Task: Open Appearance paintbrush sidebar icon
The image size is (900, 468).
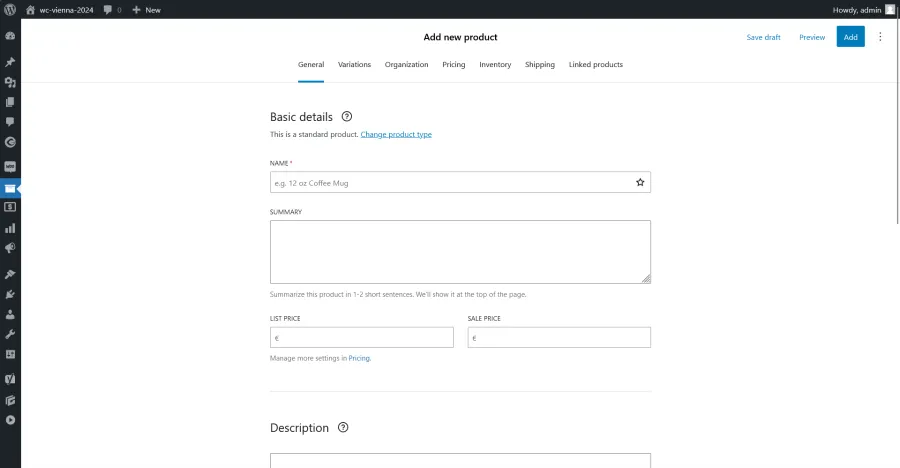Action: [x=10, y=274]
